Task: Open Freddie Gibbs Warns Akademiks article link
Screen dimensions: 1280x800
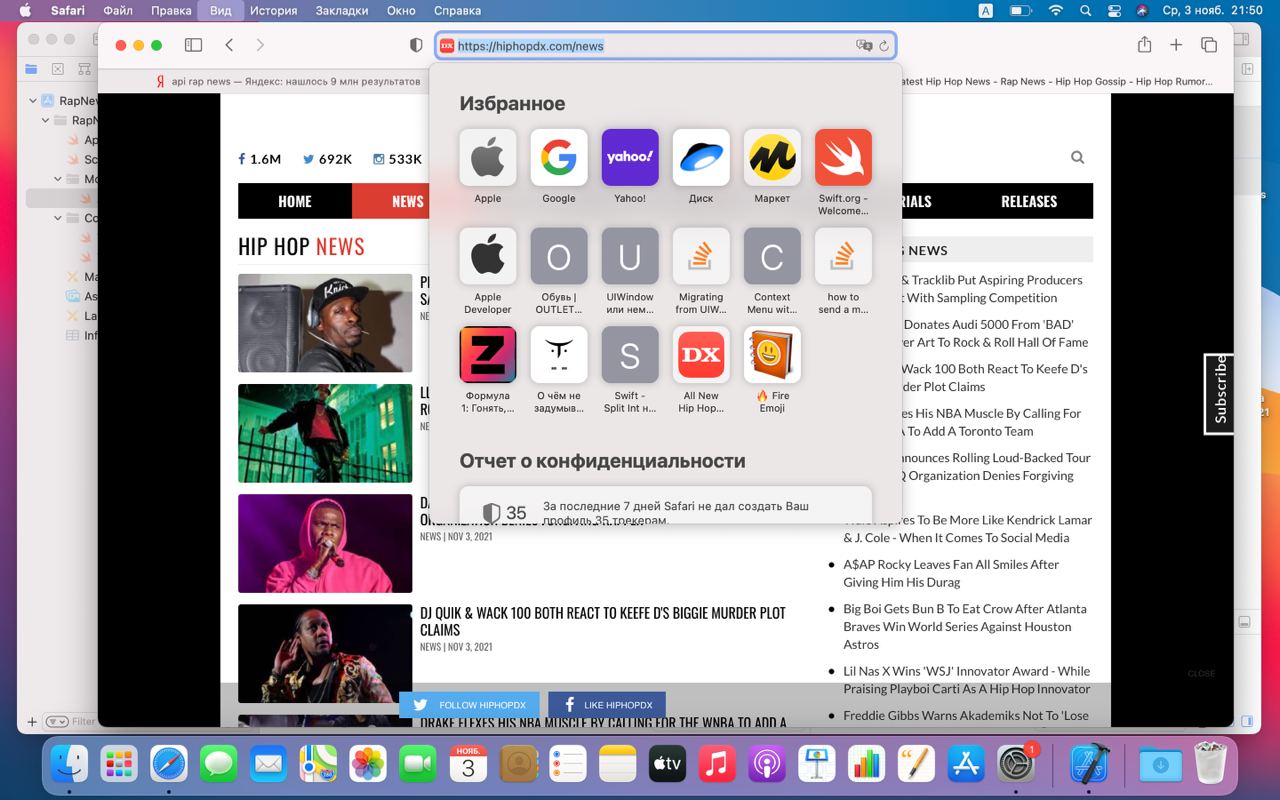Action: tap(966, 715)
